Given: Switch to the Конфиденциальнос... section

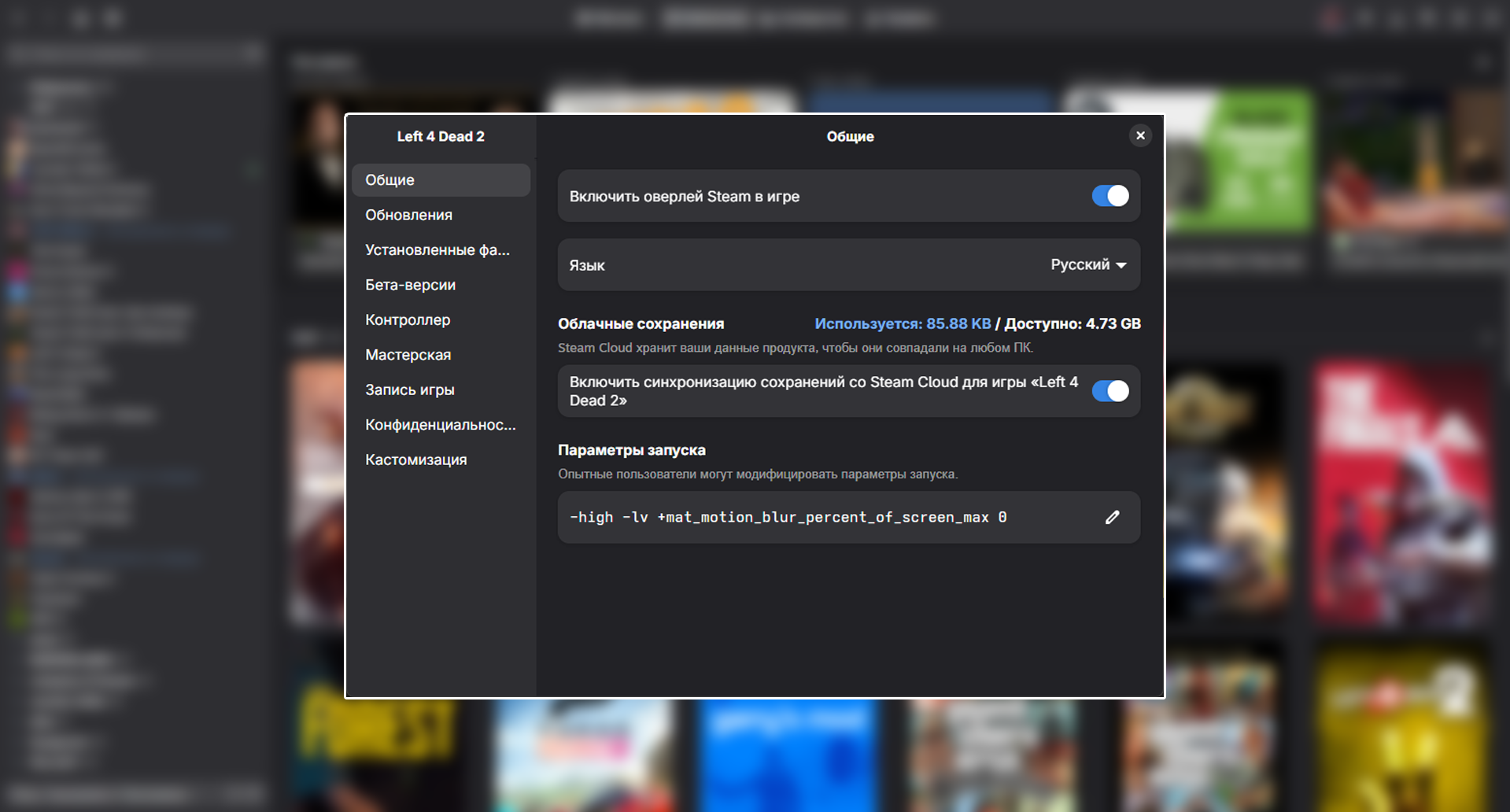Looking at the screenshot, I should pos(441,425).
